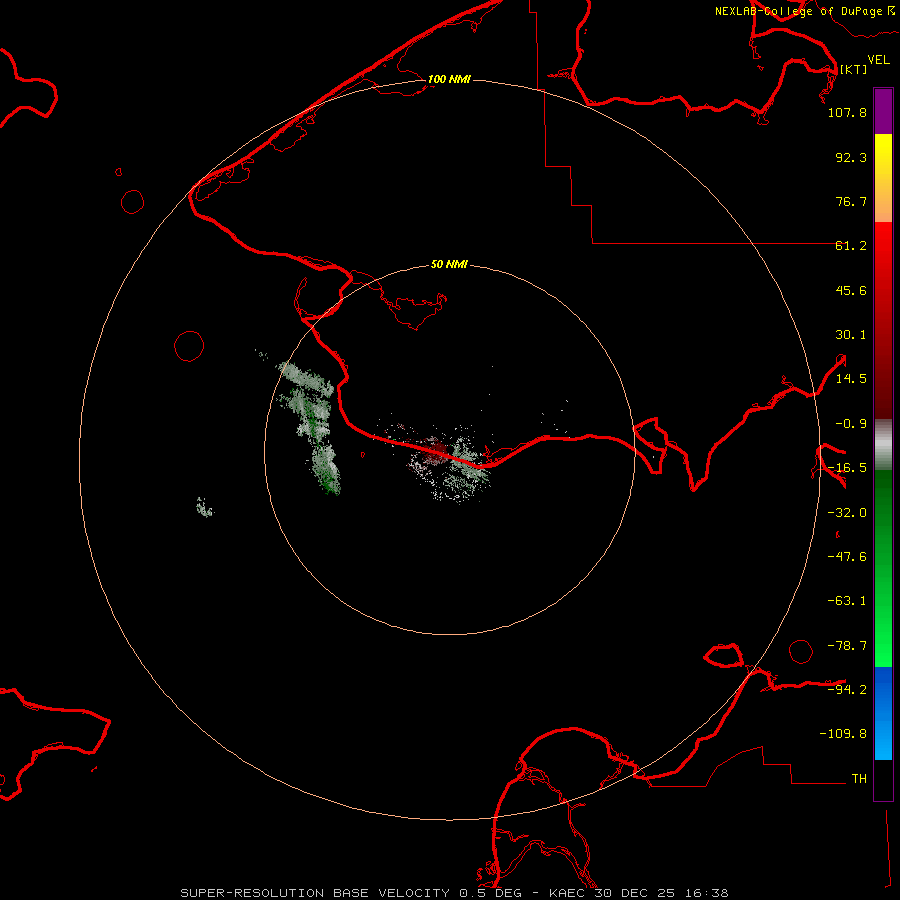Image resolution: width=900 pixels, height=900 pixels.
Task: Click the 61.2 legend value
Action: (x=851, y=246)
